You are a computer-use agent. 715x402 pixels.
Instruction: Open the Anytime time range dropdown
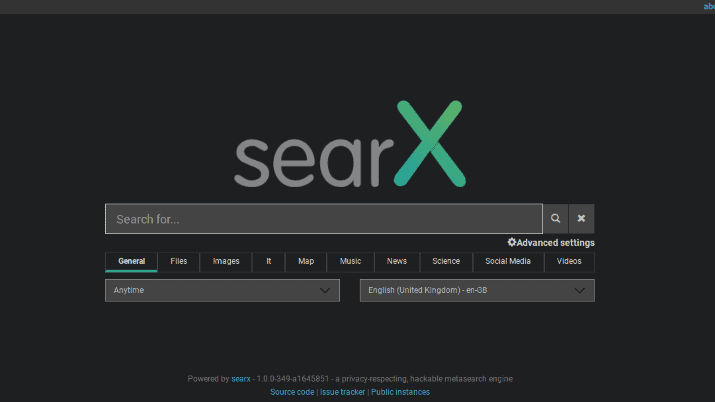click(x=223, y=290)
